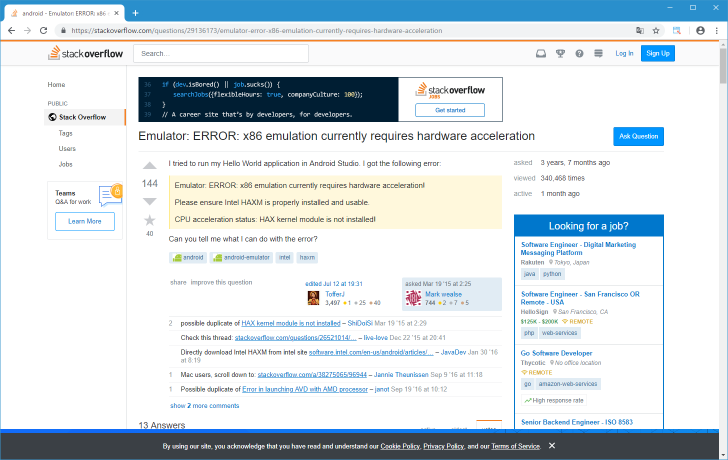The height and width of the screenshot is (460, 728).
Task: Select Stack Overflow in the sidebar
Action: pyautogui.click(x=85, y=117)
